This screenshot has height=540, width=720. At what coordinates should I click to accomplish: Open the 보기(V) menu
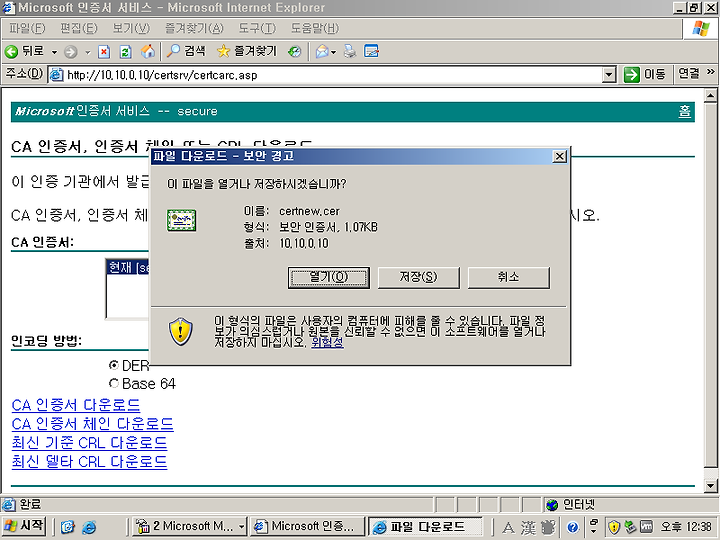click(x=131, y=28)
